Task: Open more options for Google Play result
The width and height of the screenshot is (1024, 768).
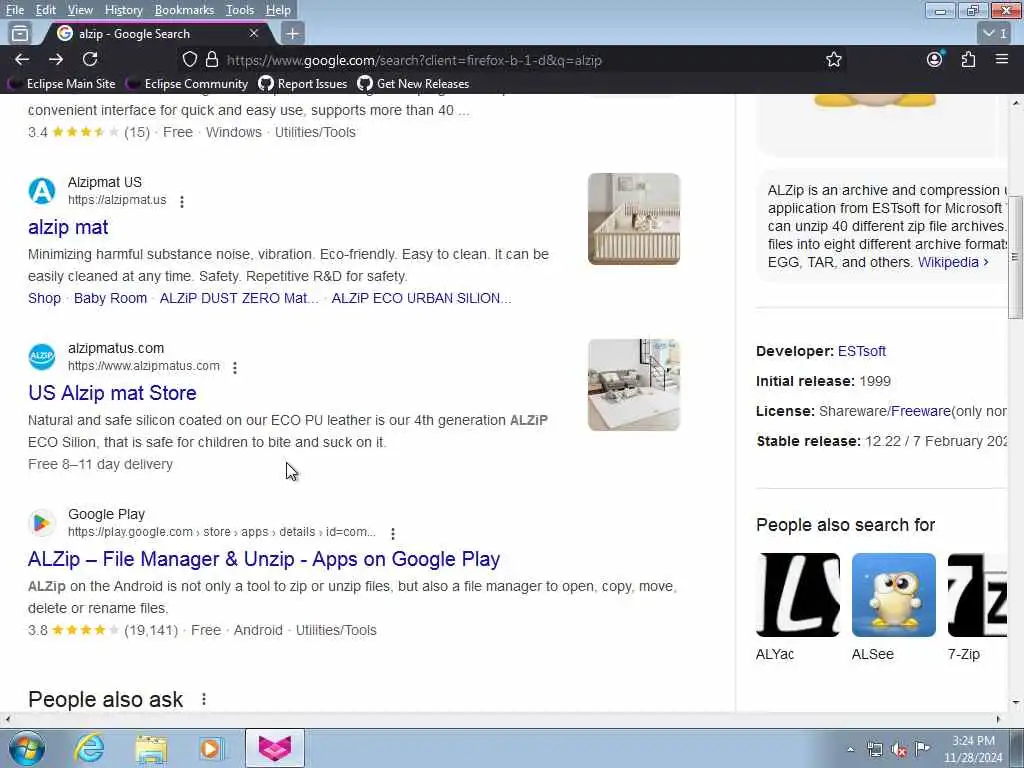Action: click(x=393, y=534)
